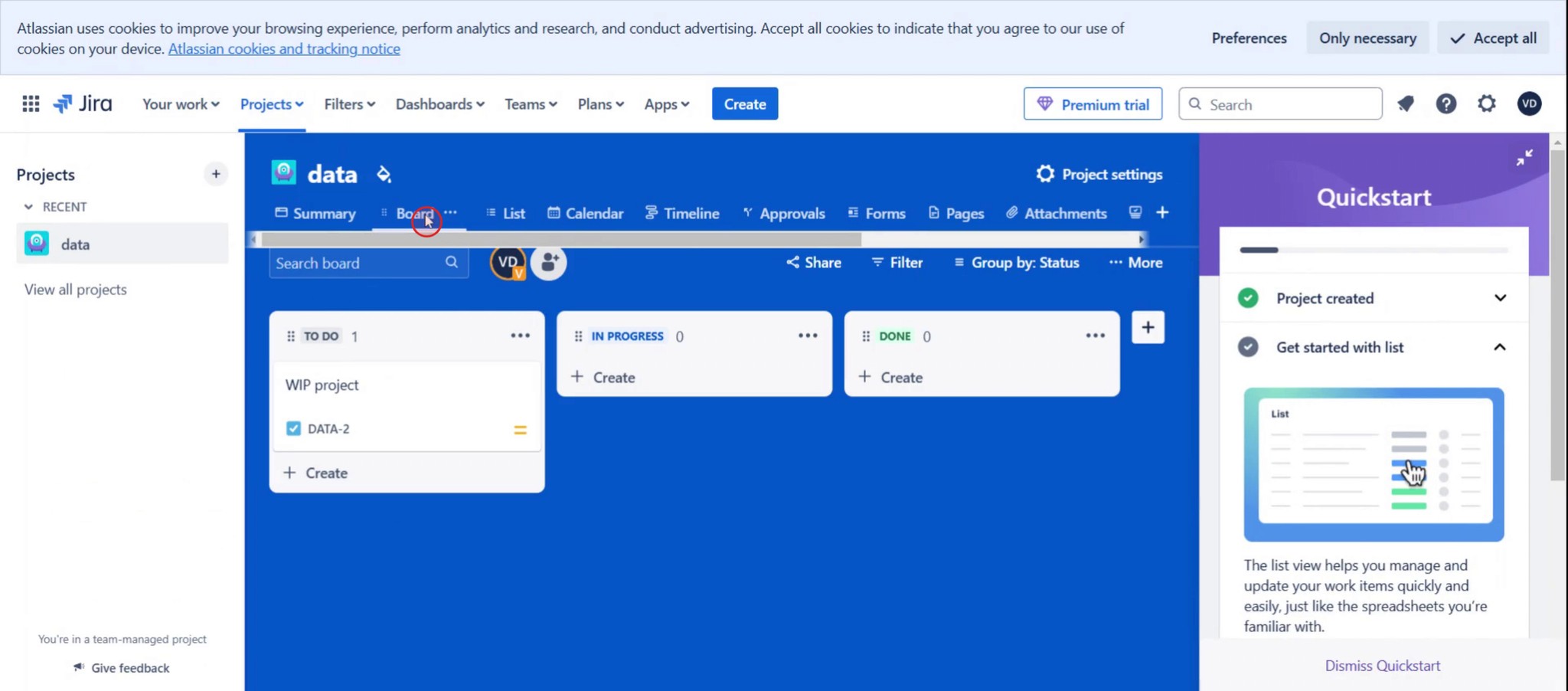The width and height of the screenshot is (1568, 691).
Task: Collapse the RECENT projects section
Action: (29, 206)
